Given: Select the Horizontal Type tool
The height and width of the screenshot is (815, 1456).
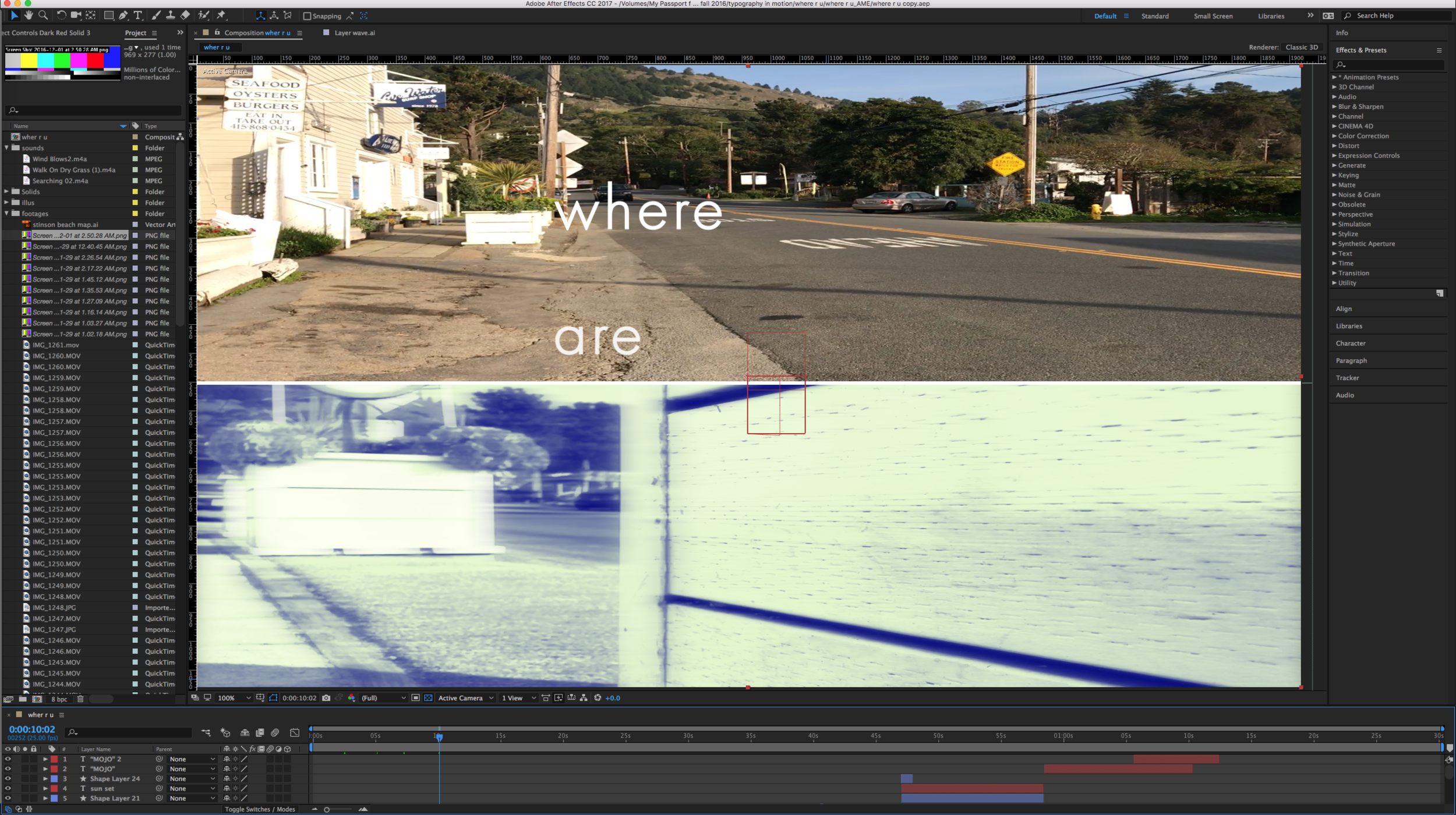Looking at the screenshot, I should pyautogui.click(x=138, y=15).
